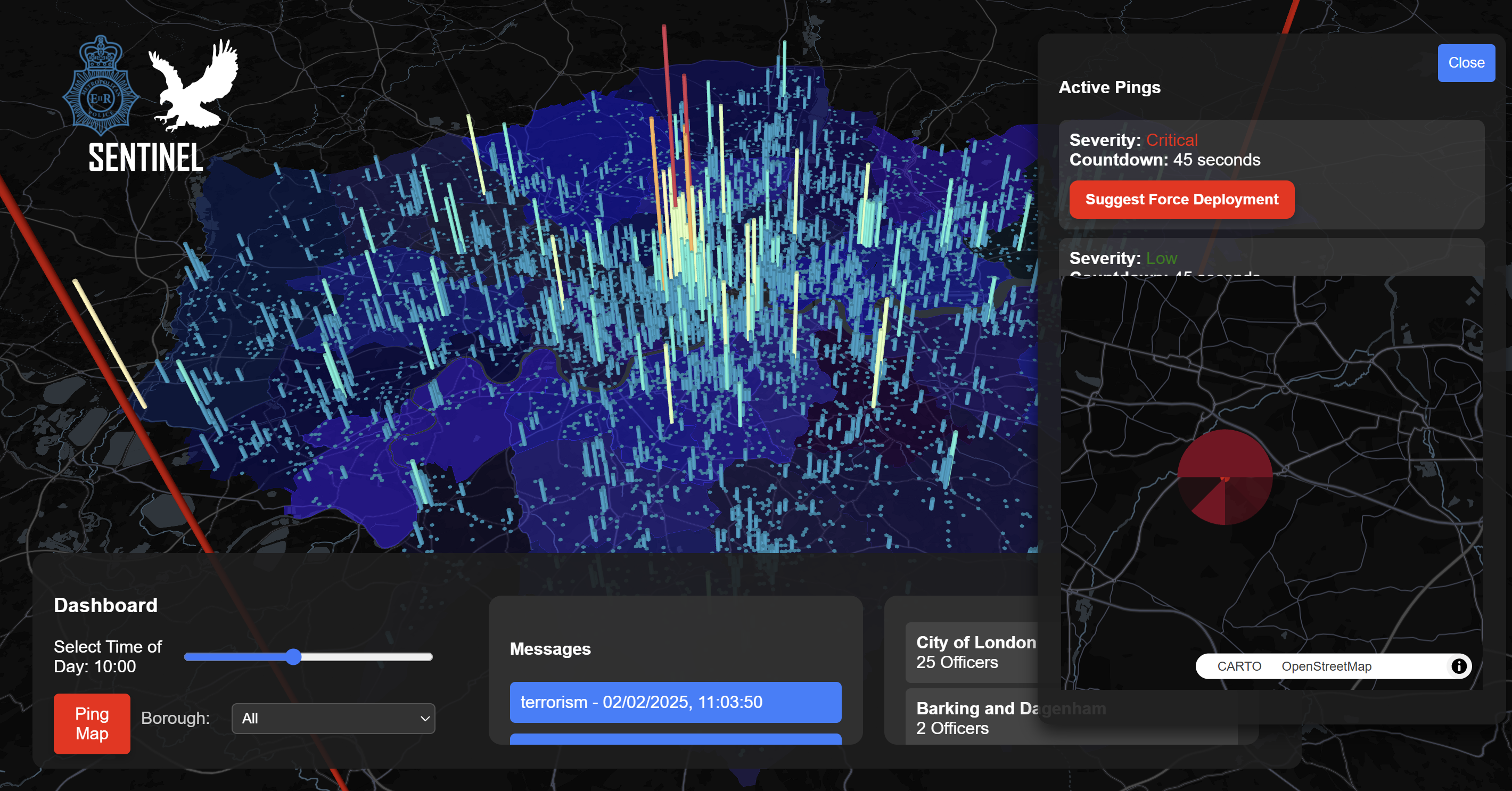Click the SENTINEL title text
The image size is (1512, 791).
click(x=145, y=157)
